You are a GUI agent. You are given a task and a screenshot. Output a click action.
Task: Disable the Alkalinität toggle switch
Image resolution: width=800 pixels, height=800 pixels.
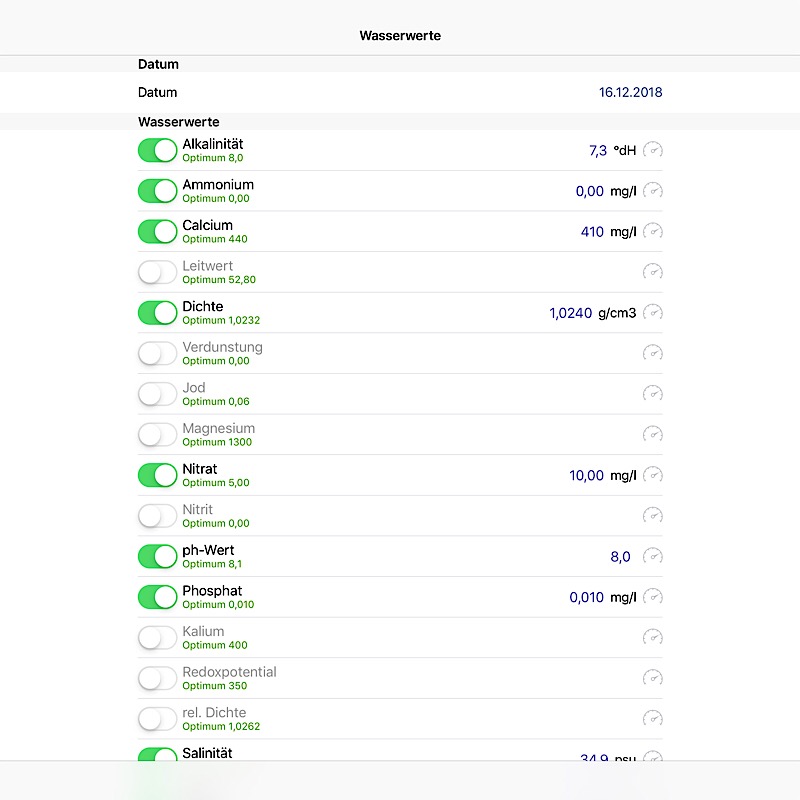point(157,151)
